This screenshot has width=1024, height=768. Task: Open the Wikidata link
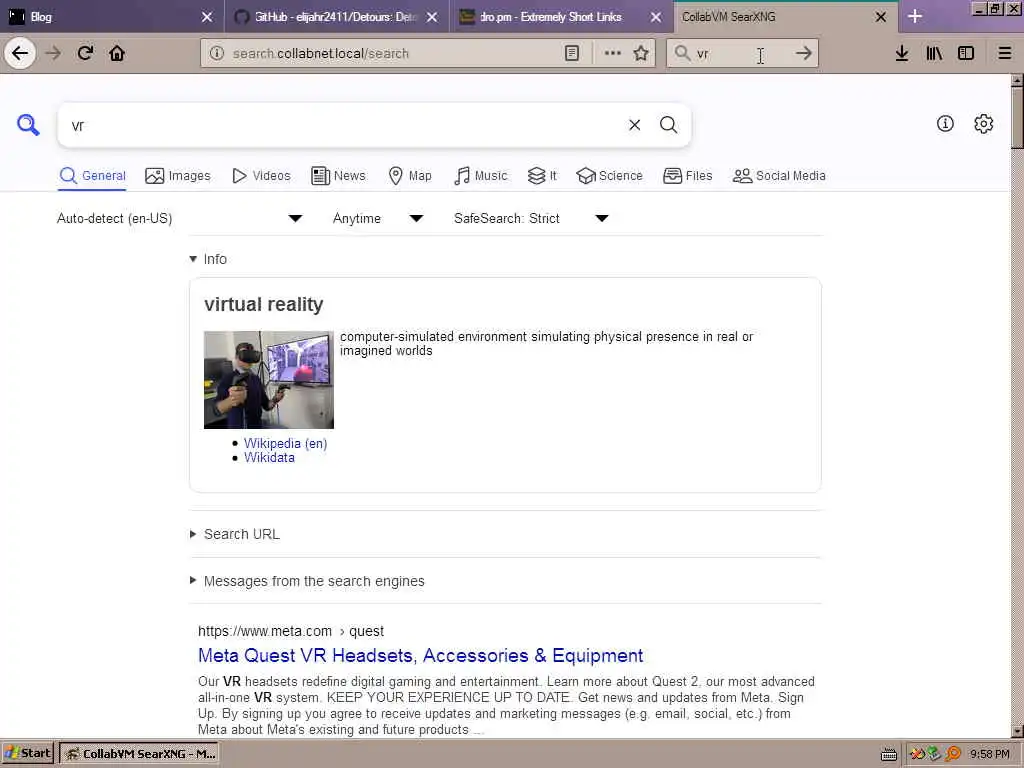pyautogui.click(x=269, y=458)
